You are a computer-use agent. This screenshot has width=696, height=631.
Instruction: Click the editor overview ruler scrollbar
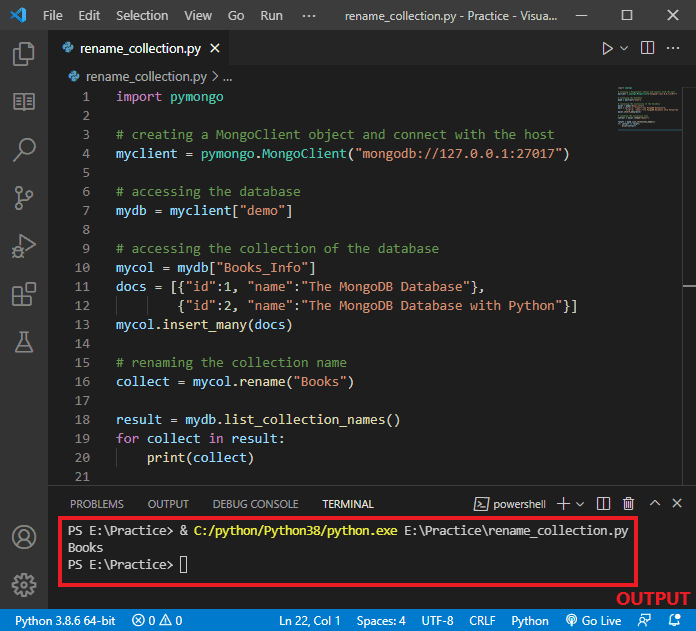pos(689,286)
